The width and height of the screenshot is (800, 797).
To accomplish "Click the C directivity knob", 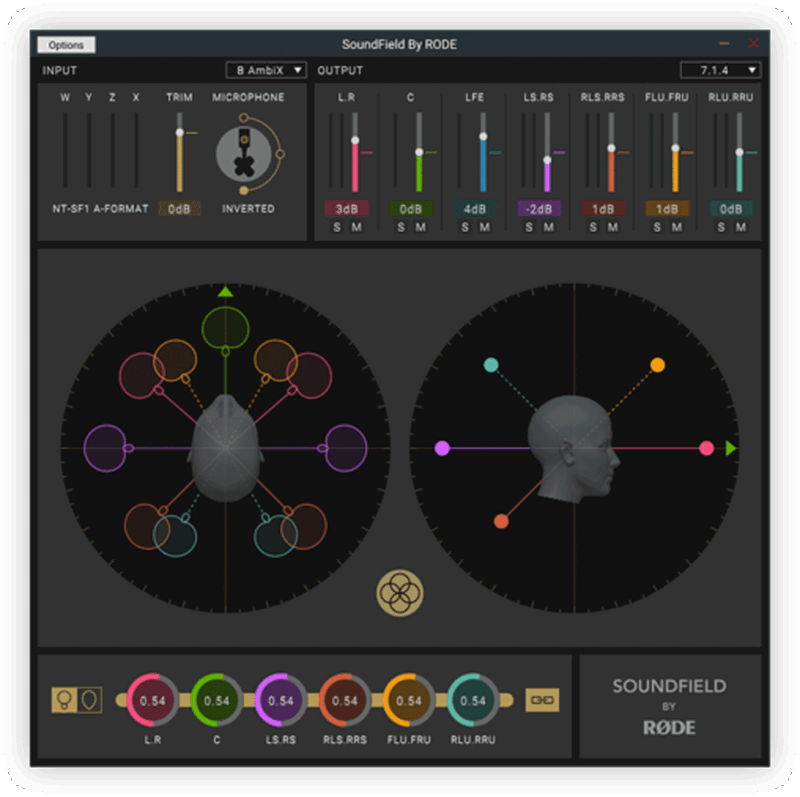I will [216, 701].
